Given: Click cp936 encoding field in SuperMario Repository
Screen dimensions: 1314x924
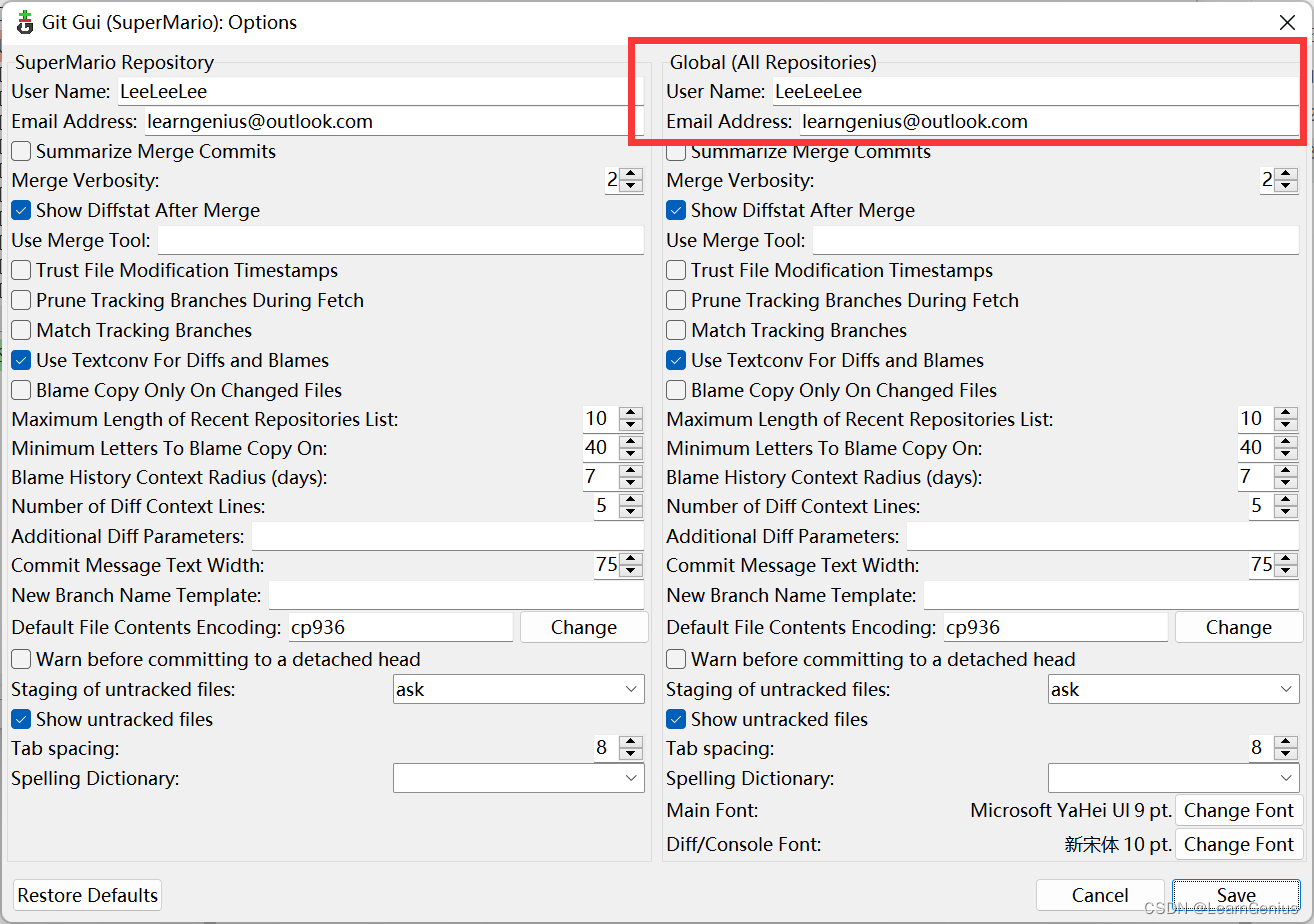Looking at the screenshot, I should click(x=401, y=628).
